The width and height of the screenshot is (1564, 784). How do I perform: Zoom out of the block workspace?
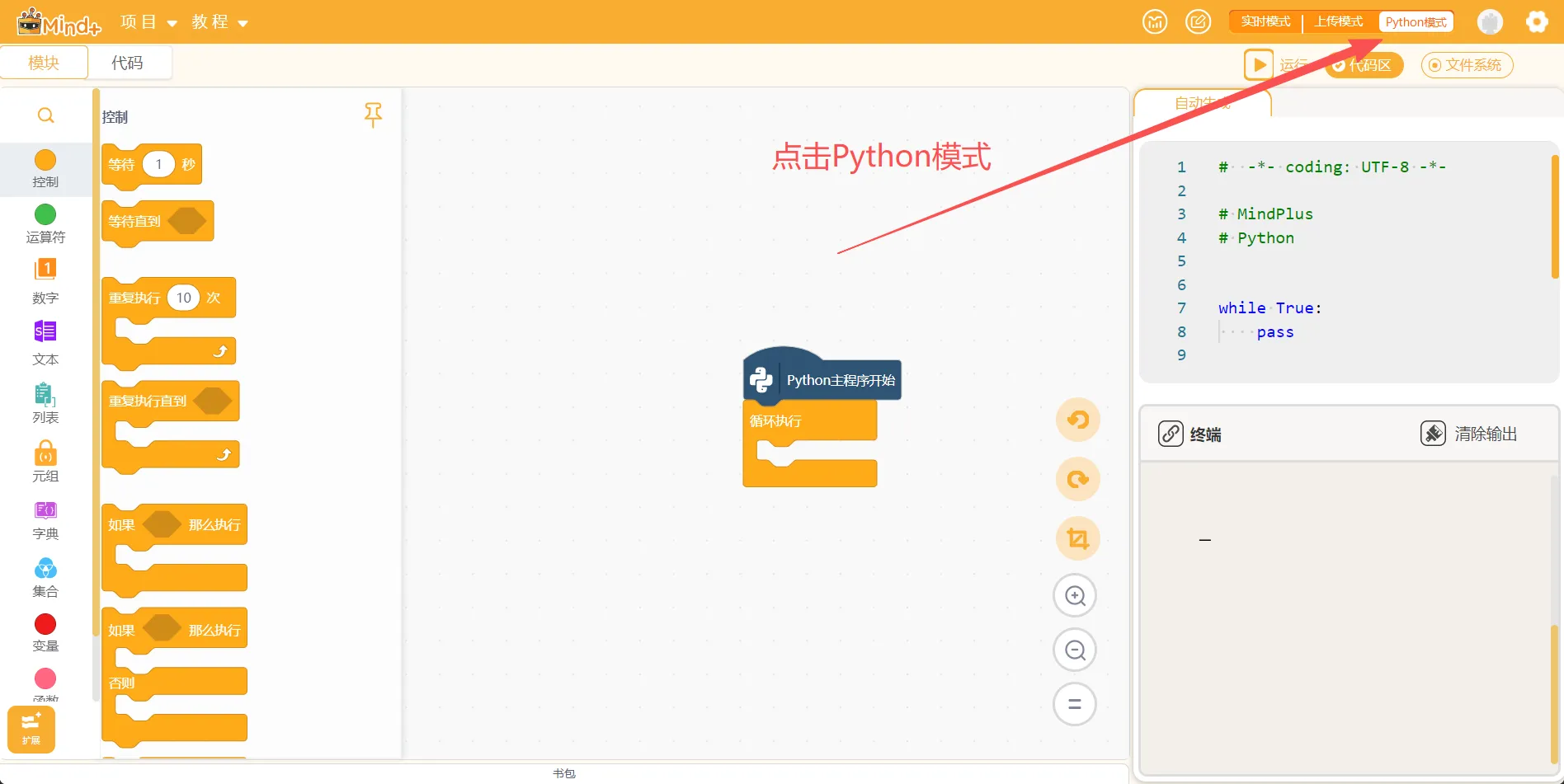1075,650
